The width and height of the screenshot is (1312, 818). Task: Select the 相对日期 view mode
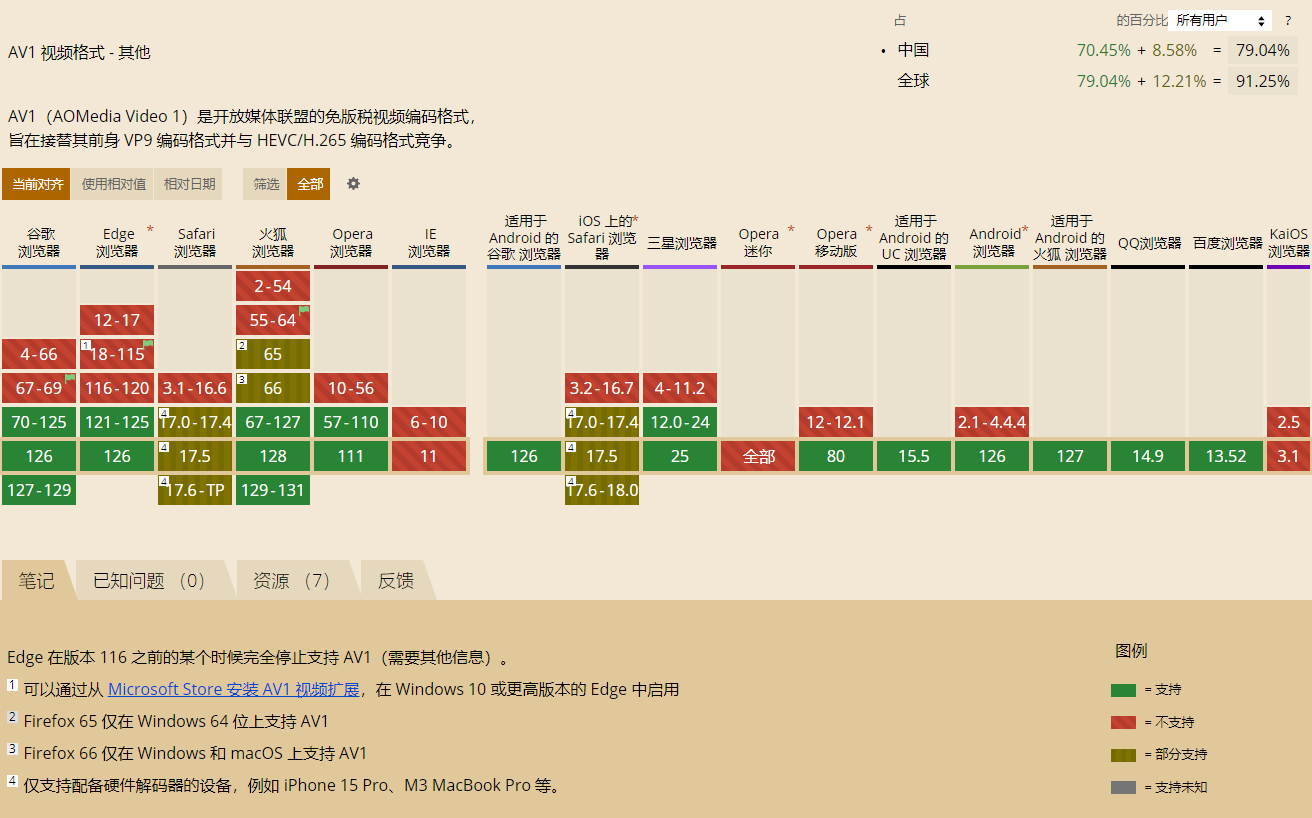(190, 184)
